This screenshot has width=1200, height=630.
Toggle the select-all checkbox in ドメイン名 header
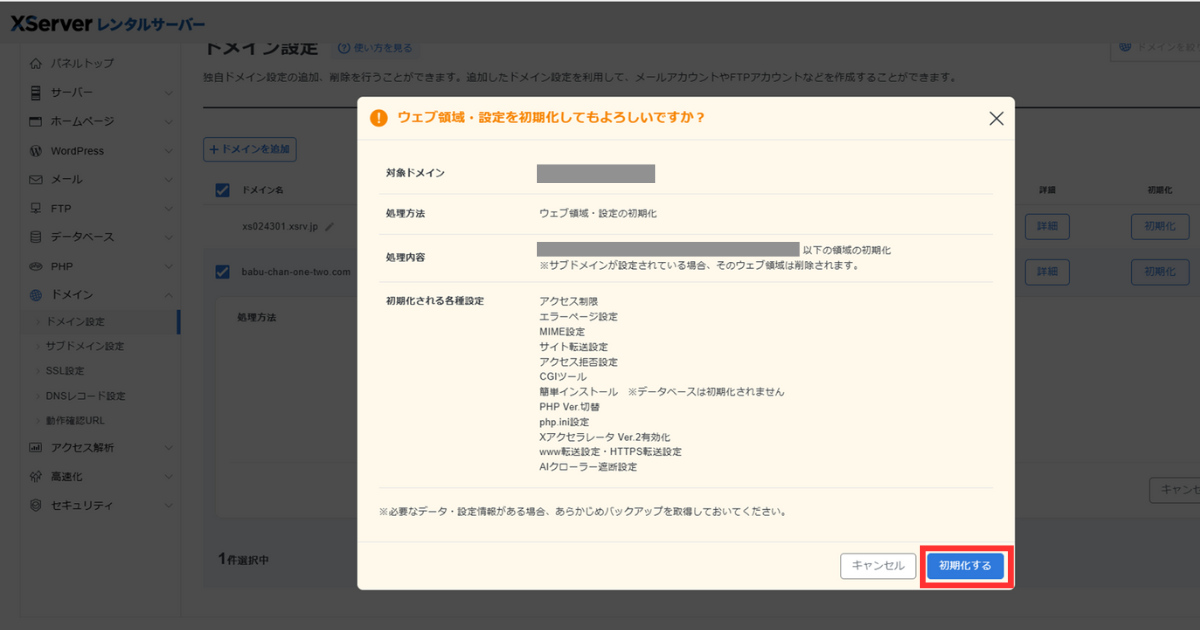pyautogui.click(x=222, y=190)
